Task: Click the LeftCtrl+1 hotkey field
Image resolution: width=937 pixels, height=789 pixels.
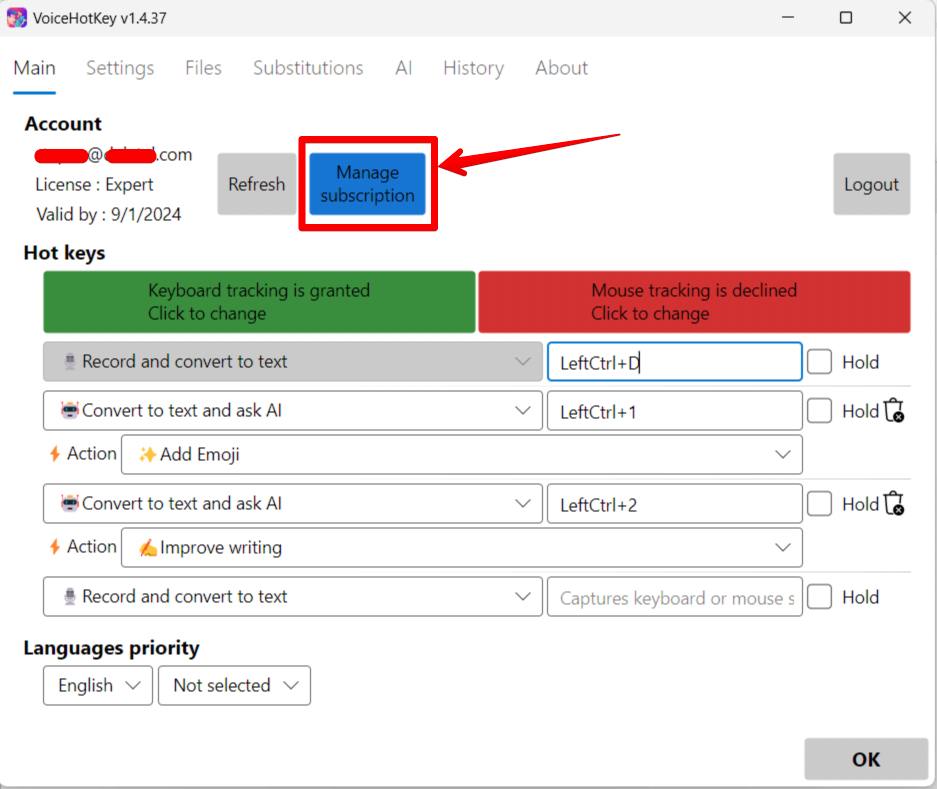Action: [x=675, y=411]
